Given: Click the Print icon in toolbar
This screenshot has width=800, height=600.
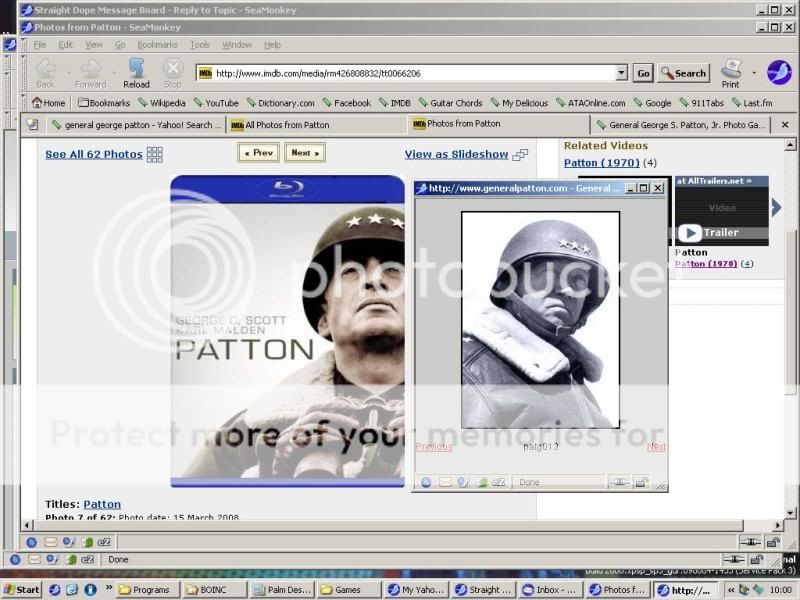Looking at the screenshot, I should point(731,71).
